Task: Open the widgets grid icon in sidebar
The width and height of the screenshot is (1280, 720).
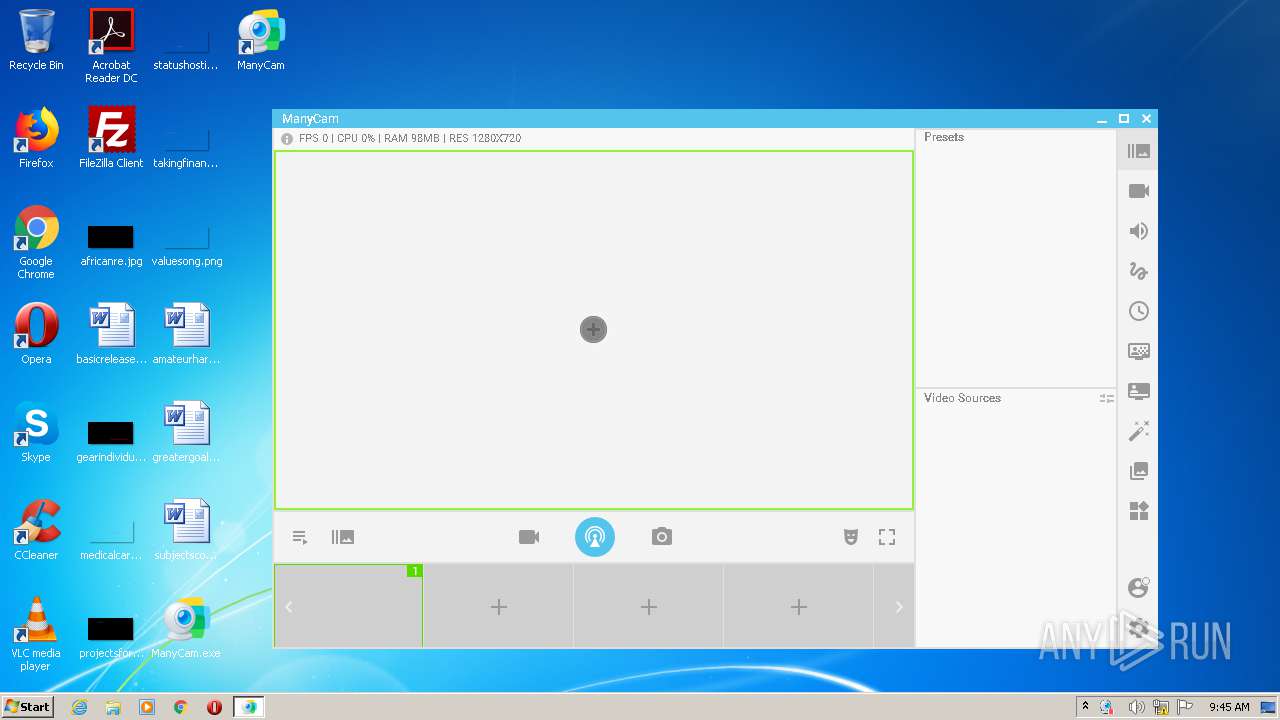Action: coord(1138,511)
